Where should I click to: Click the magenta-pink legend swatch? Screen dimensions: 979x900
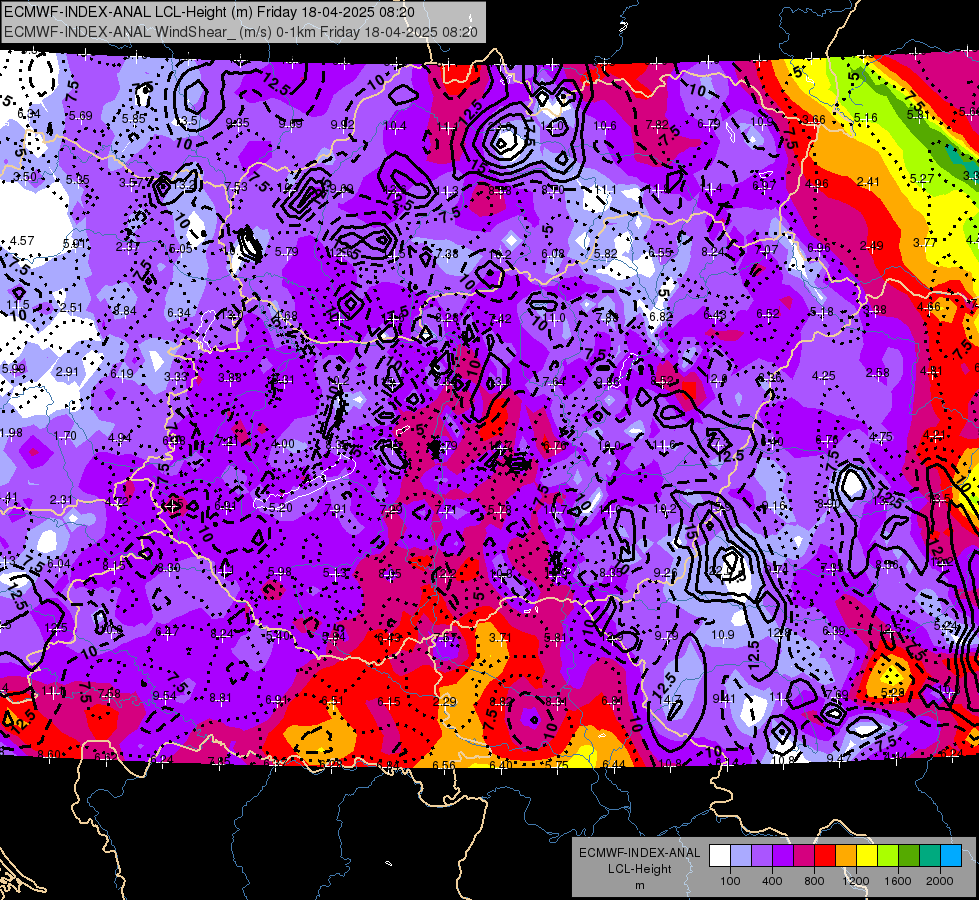pyautogui.click(x=804, y=856)
